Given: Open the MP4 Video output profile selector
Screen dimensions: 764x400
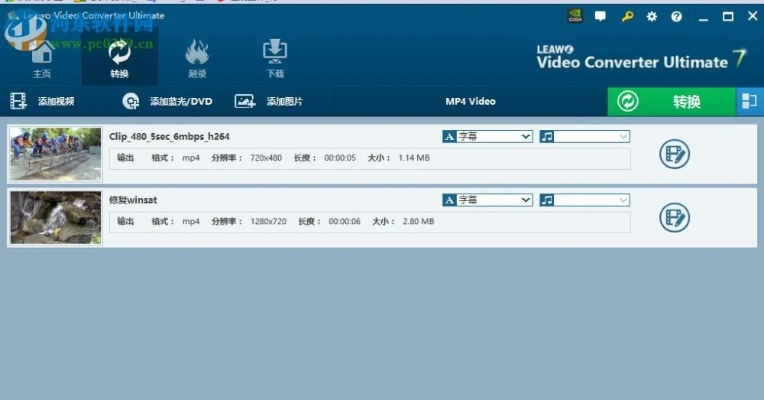Looking at the screenshot, I should click(470, 101).
